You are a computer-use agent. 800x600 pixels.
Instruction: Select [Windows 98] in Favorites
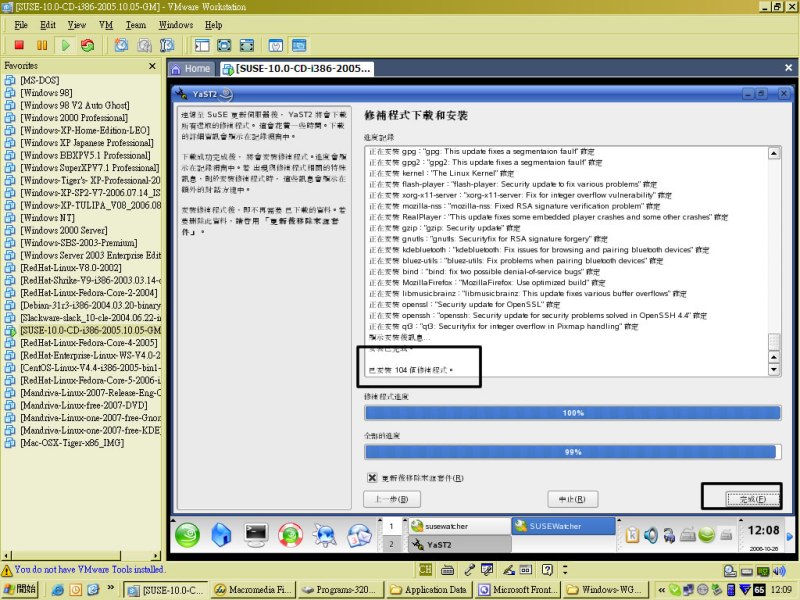point(46,93)
